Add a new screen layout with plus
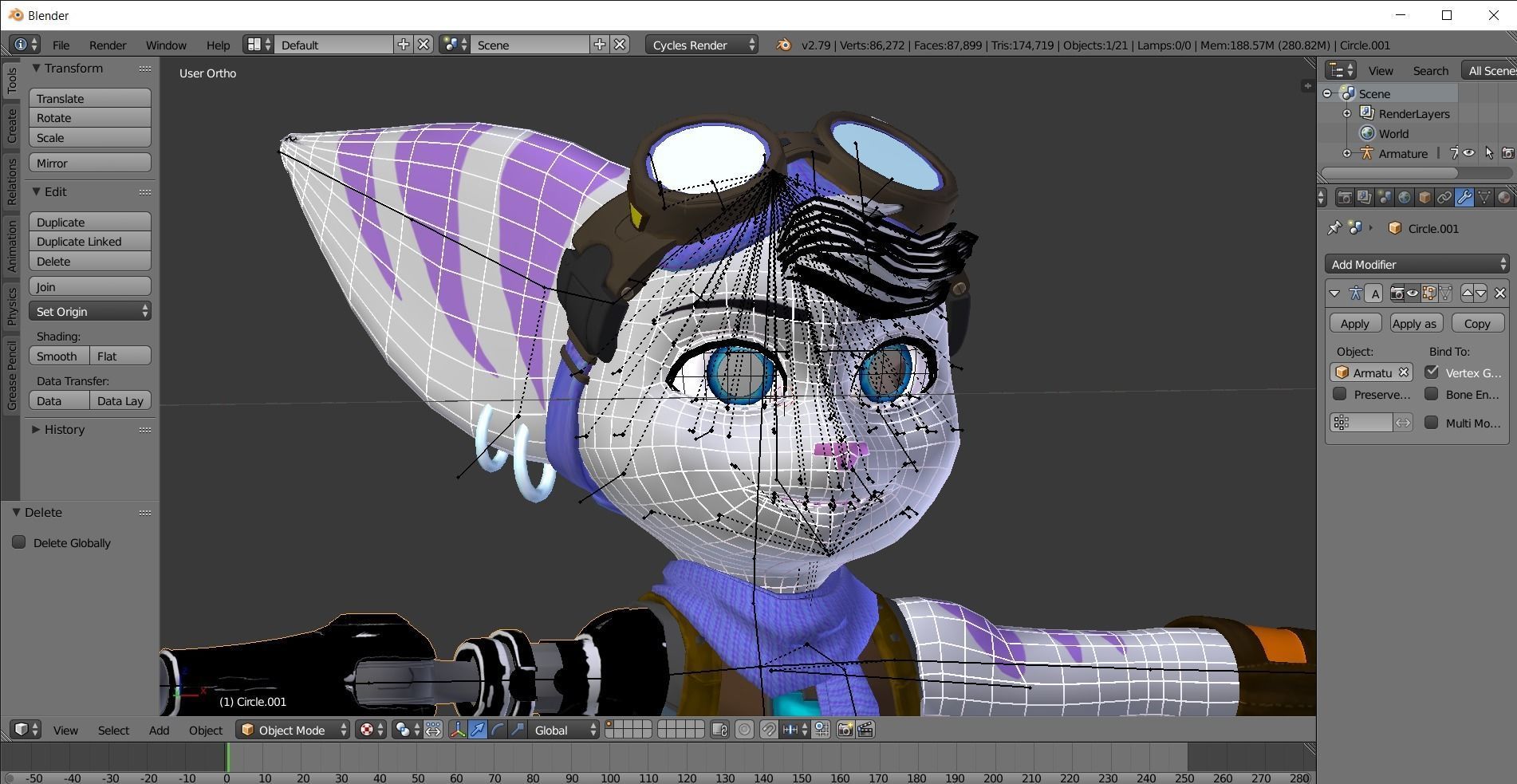Screen dimensions: 1517x784 pyautogui.click(x=404, y=45)
